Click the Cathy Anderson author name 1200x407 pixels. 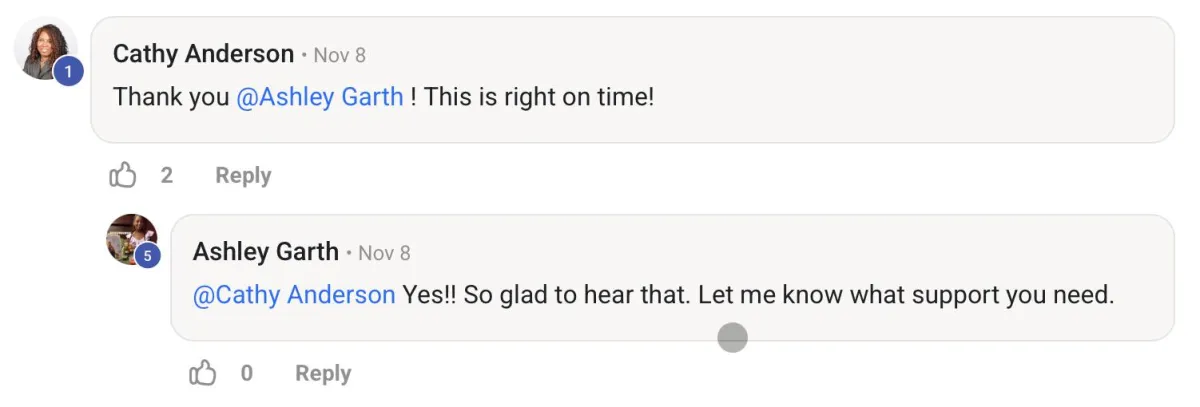point(203,54)
